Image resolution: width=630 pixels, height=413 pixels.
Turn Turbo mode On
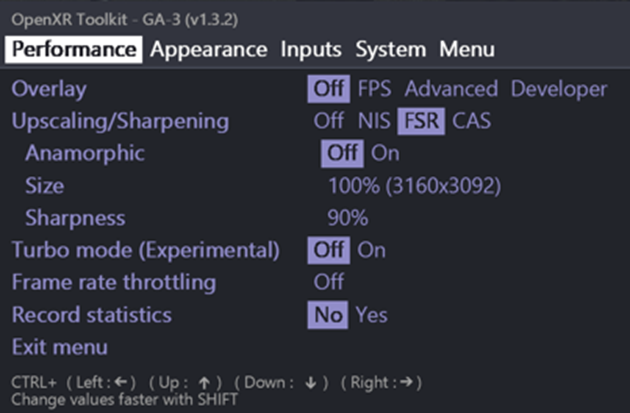point(371,250)
